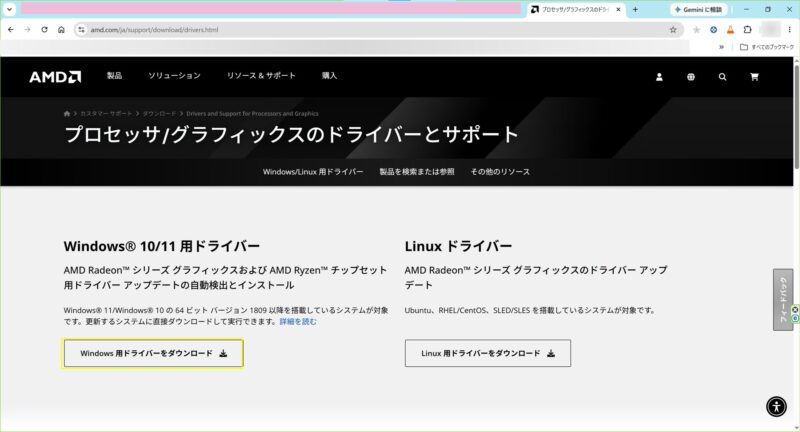Screen dimensions: 800x432
Task: Open the site search magnifier icon
Action: (x=722, y=77)
